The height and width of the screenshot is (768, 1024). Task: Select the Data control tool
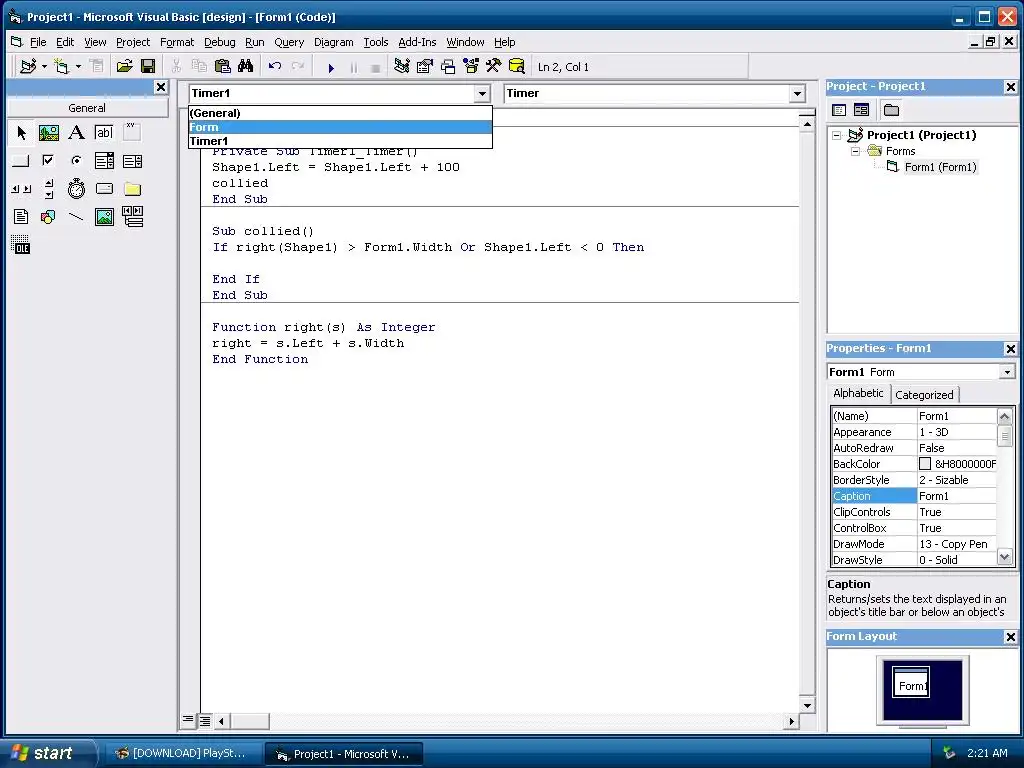(x=132, y=217)
